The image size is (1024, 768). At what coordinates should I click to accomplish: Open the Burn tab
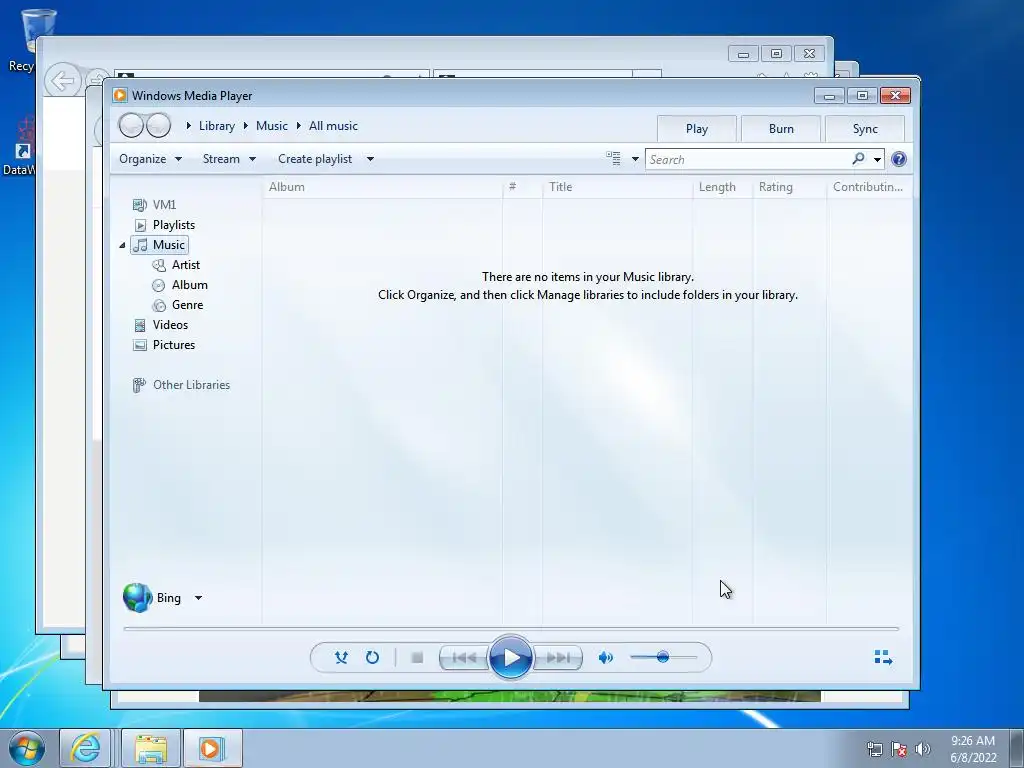coord(781,129)
